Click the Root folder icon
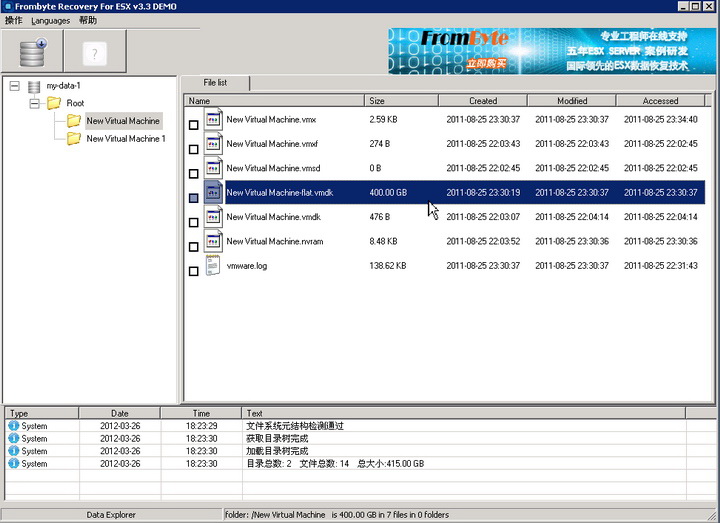The image size is (720, 523). click(54, 103)
